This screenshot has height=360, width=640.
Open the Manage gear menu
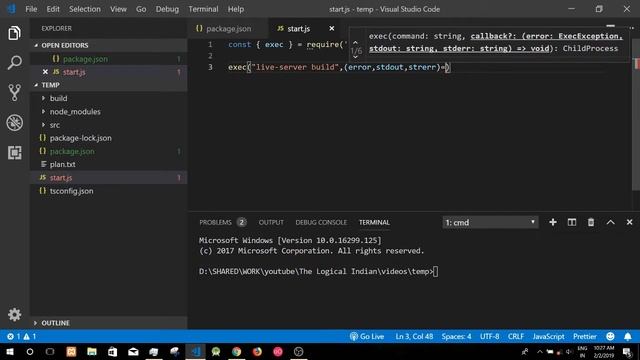pyautogui.click(x=14, y=314)
